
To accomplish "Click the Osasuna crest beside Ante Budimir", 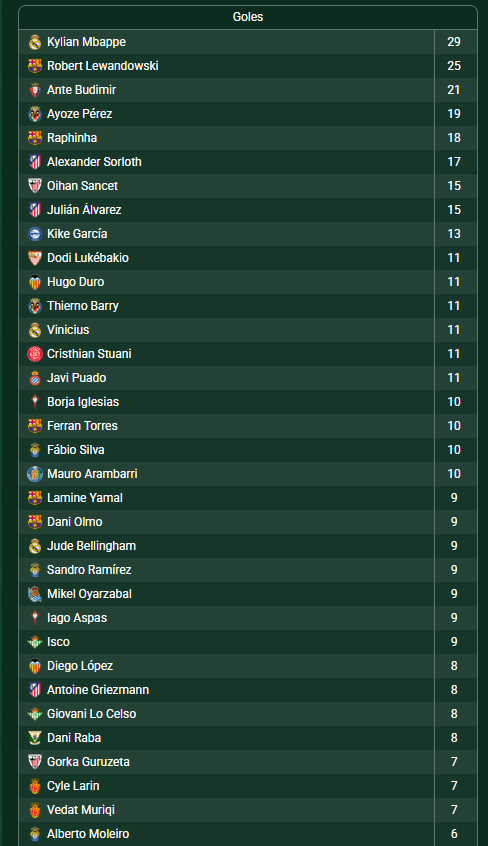I will (x=35, y=90).
